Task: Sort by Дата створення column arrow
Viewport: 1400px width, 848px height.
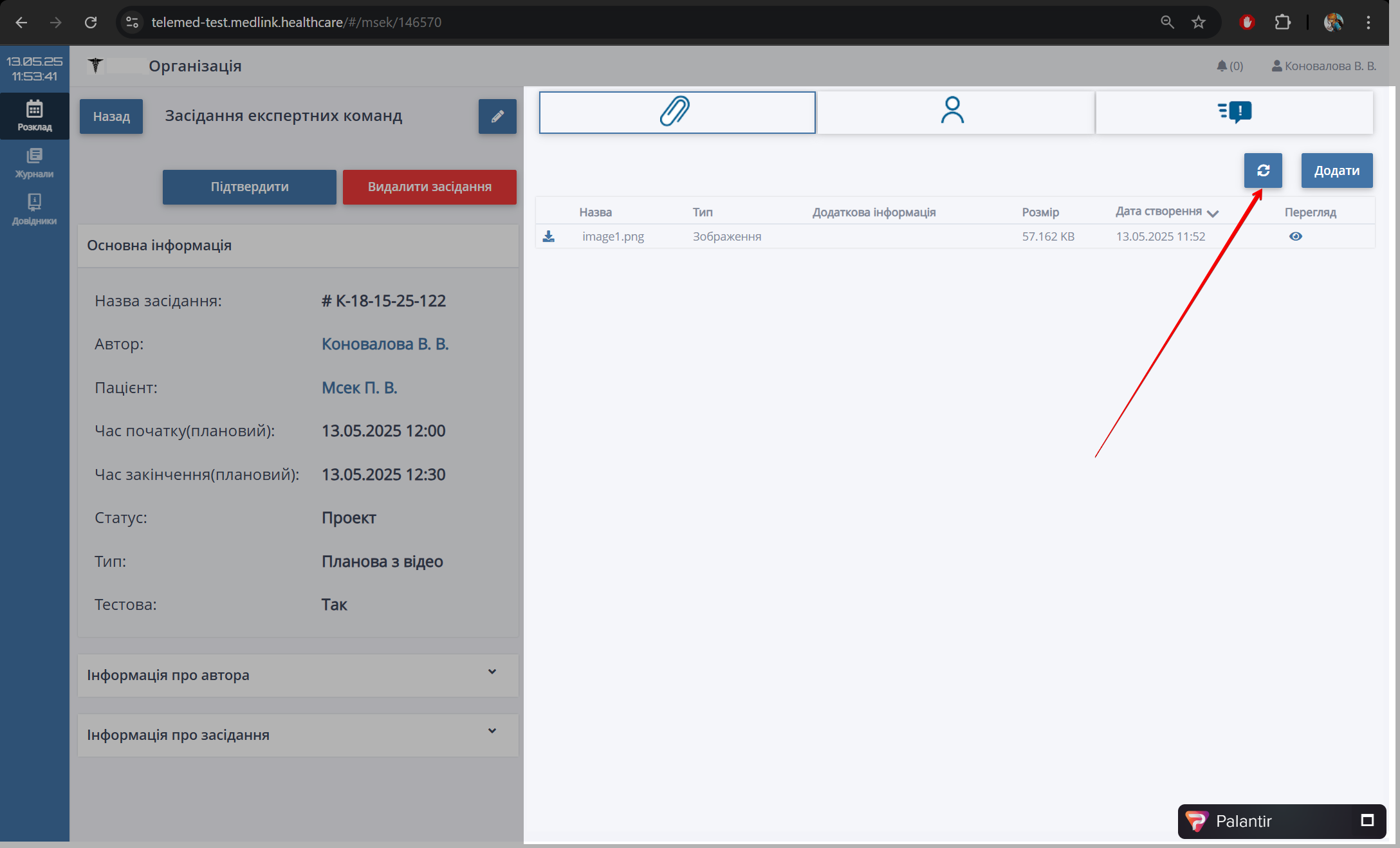Action: pos(1213,213)
